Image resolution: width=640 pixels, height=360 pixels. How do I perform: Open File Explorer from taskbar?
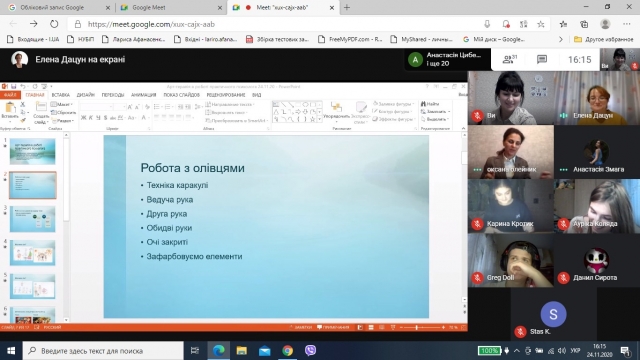241,351
